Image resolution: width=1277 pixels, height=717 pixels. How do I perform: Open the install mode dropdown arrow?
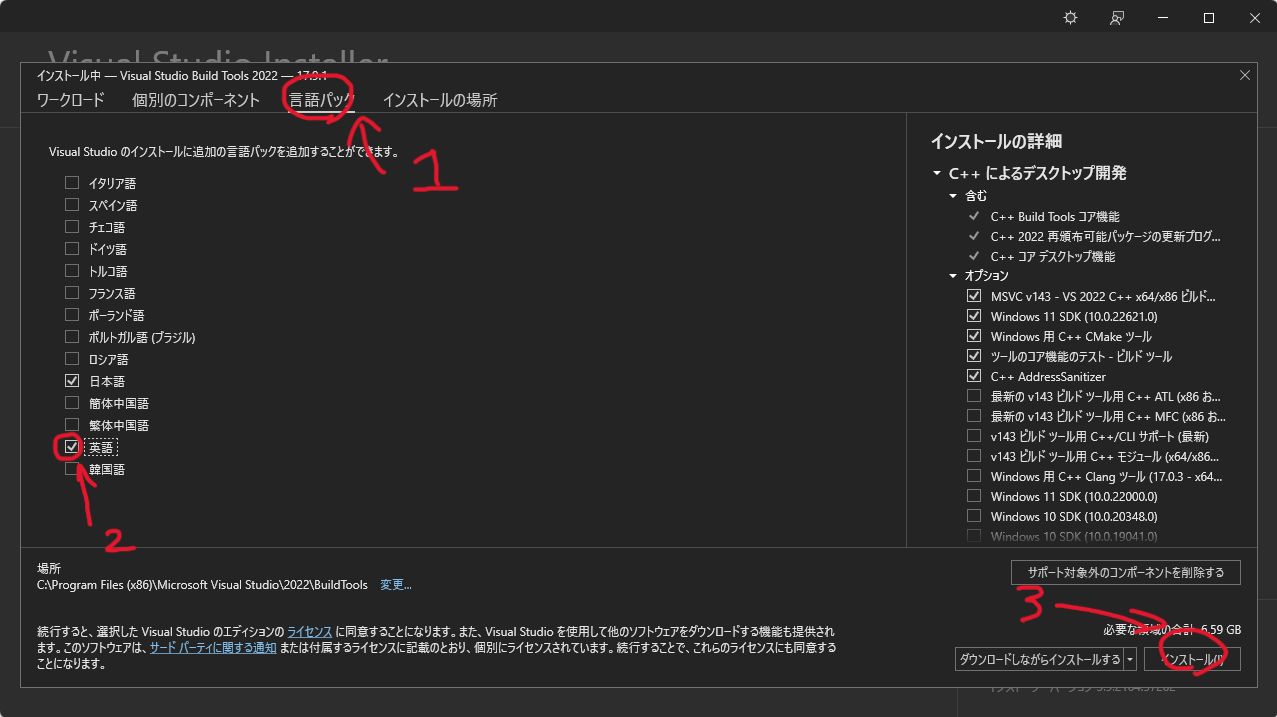pyautogui.click(x=1131, y=658)
